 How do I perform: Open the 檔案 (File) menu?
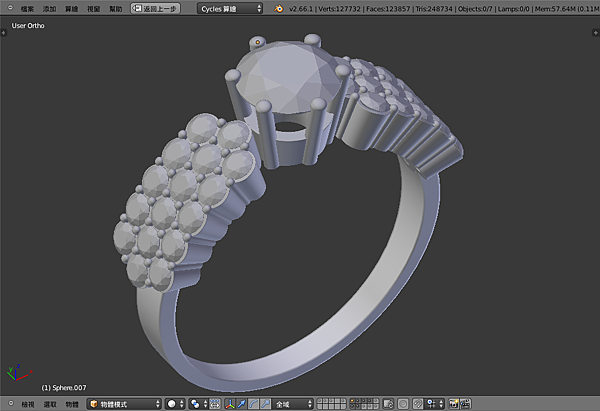tap(27, 8)
